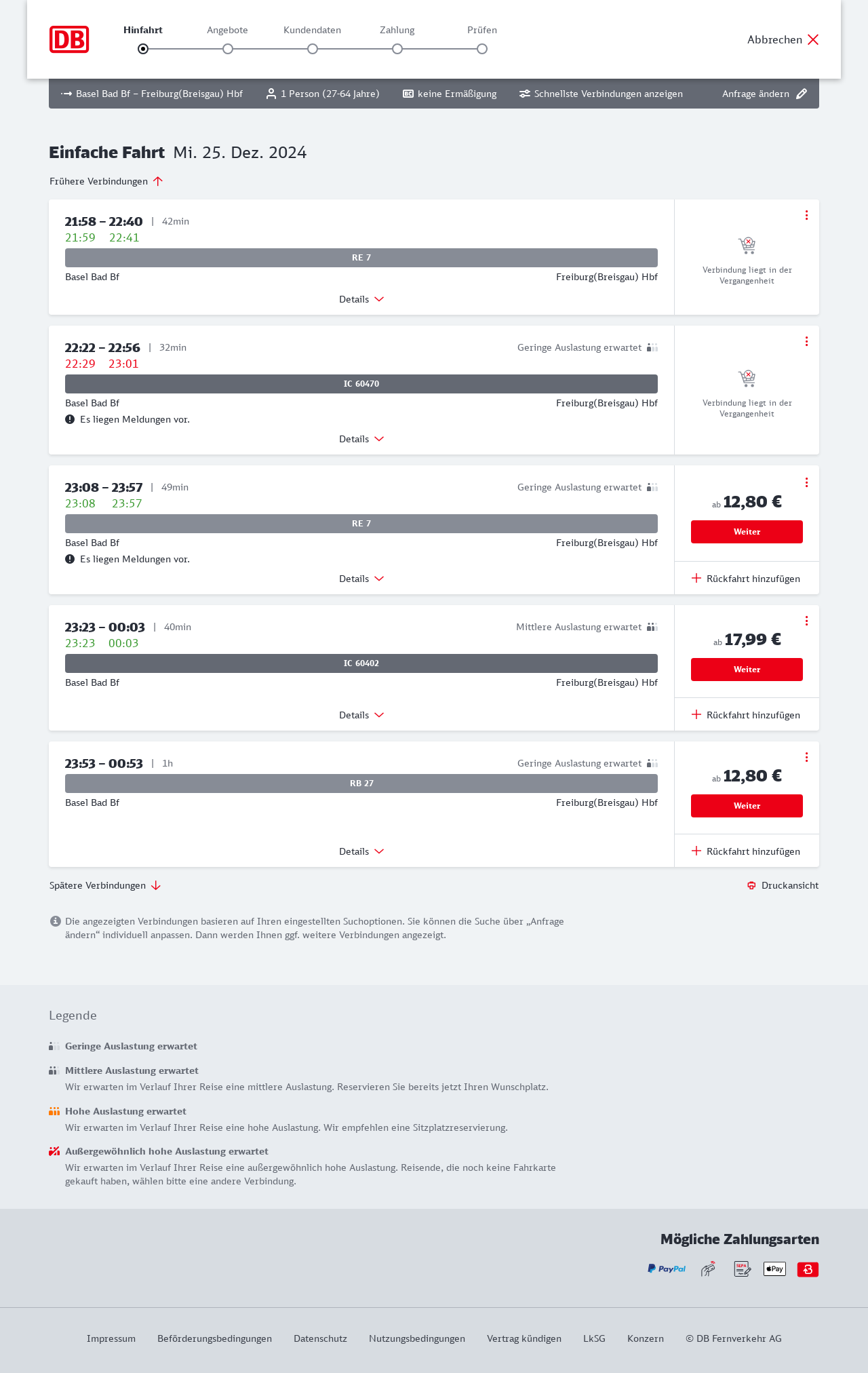Select the Prüfen progress step circle
868x1373 pixels.
pos(482,49)
